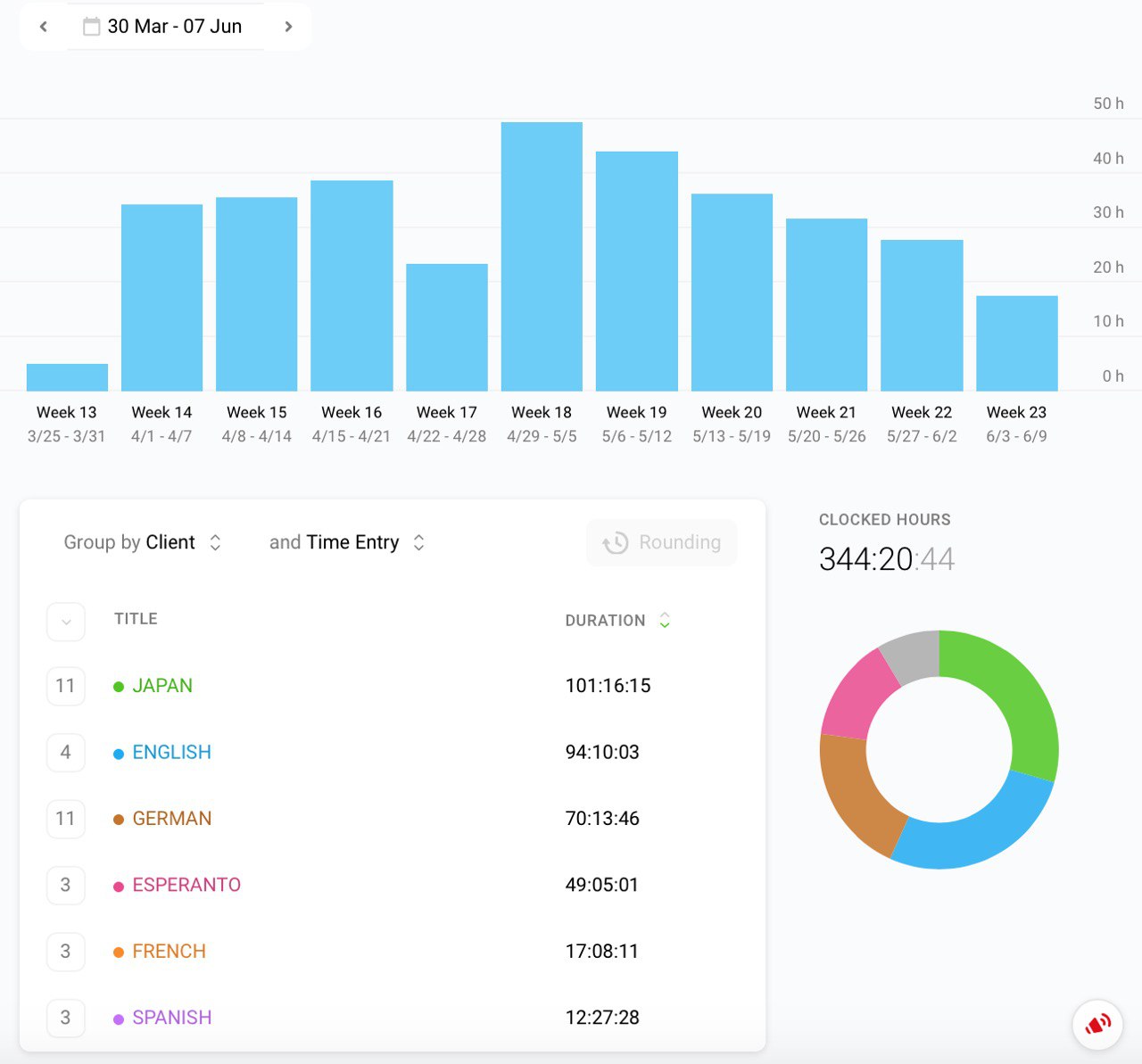Click the ESPERANTO duration 49:05:01
Viewport: 1142px width, 1064px height.
(x=602, y=885)
